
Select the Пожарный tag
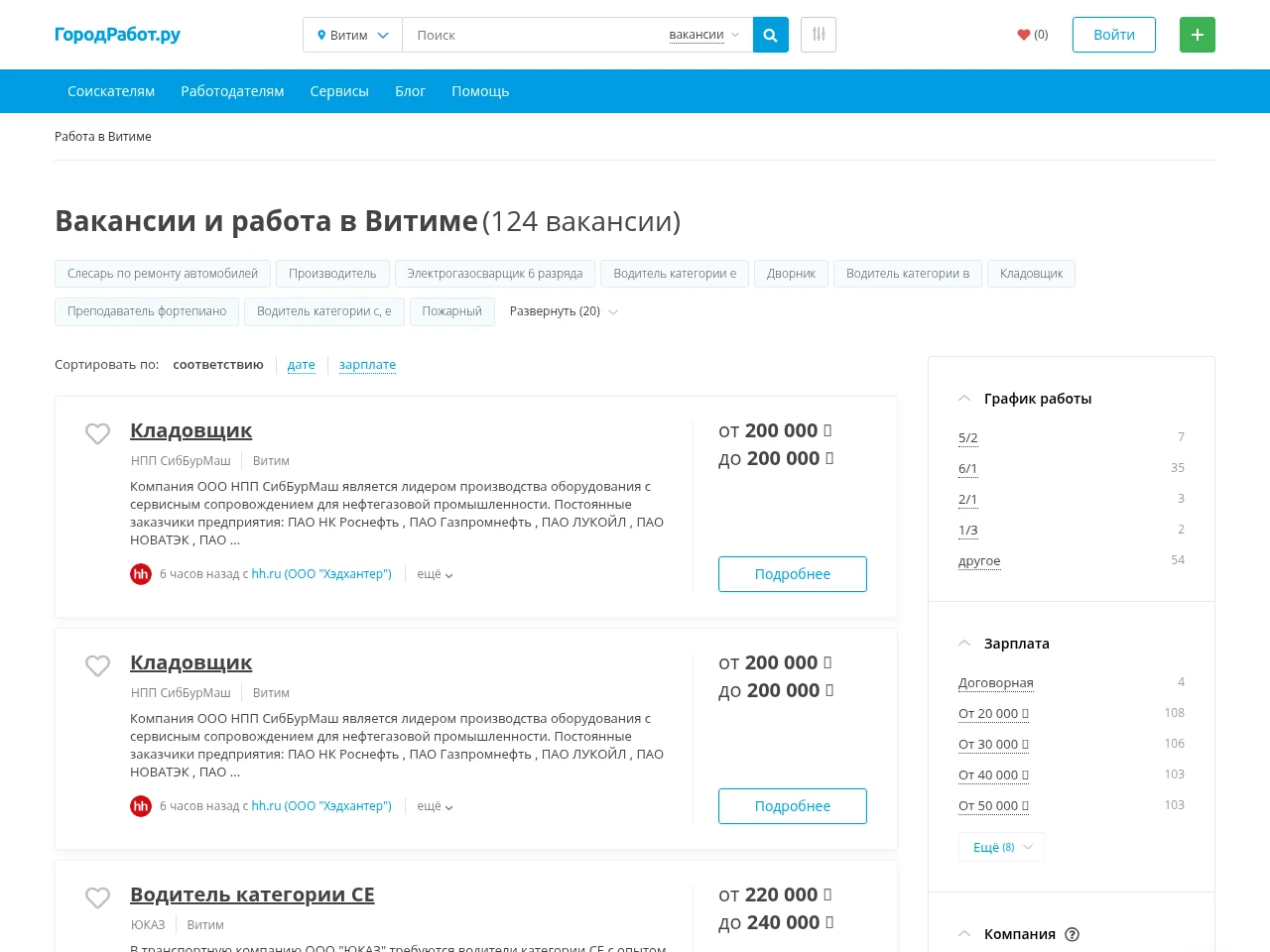pyautogui.click(x=451, y=311)
